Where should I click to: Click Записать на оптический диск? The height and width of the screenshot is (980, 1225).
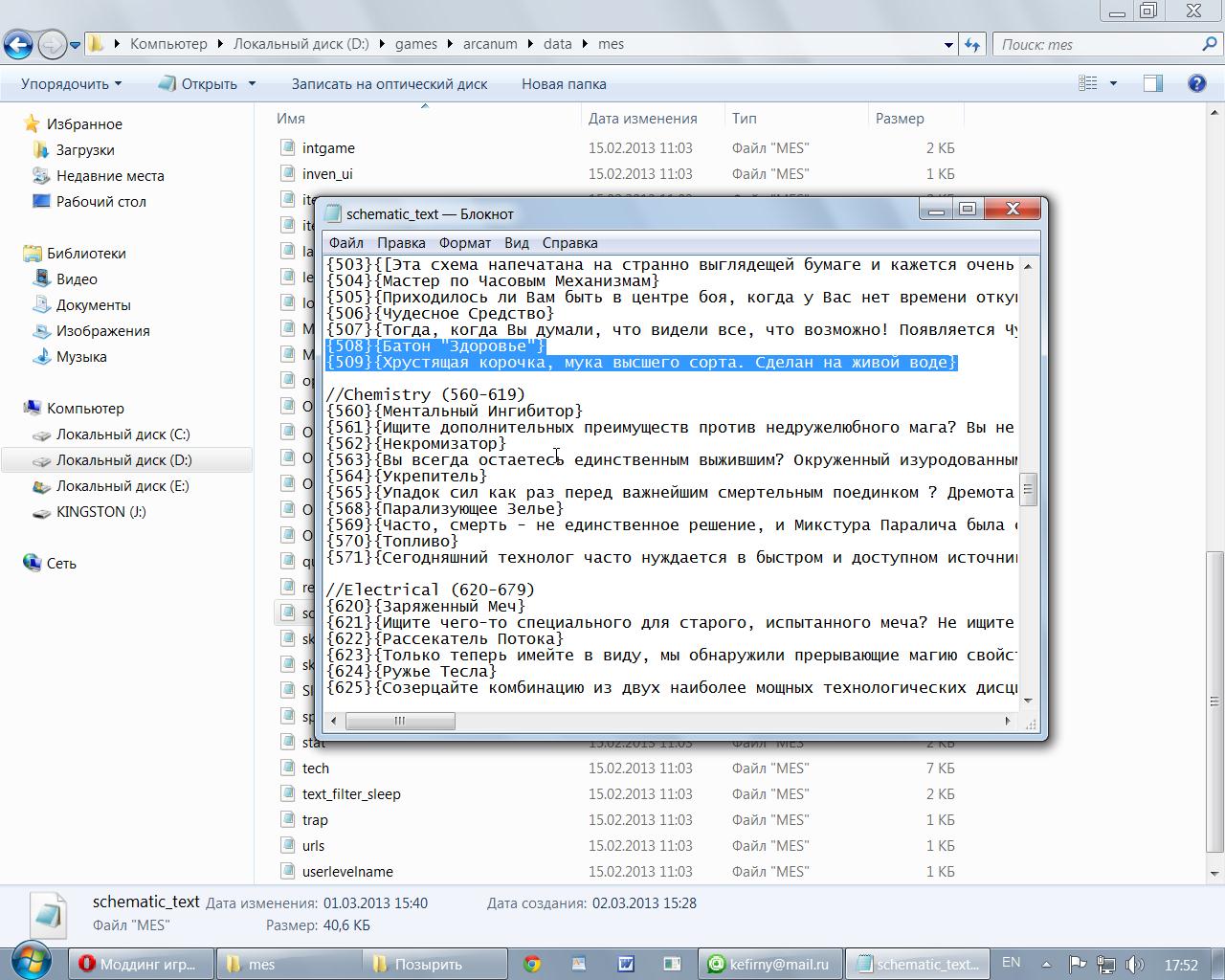click(390, 84)
